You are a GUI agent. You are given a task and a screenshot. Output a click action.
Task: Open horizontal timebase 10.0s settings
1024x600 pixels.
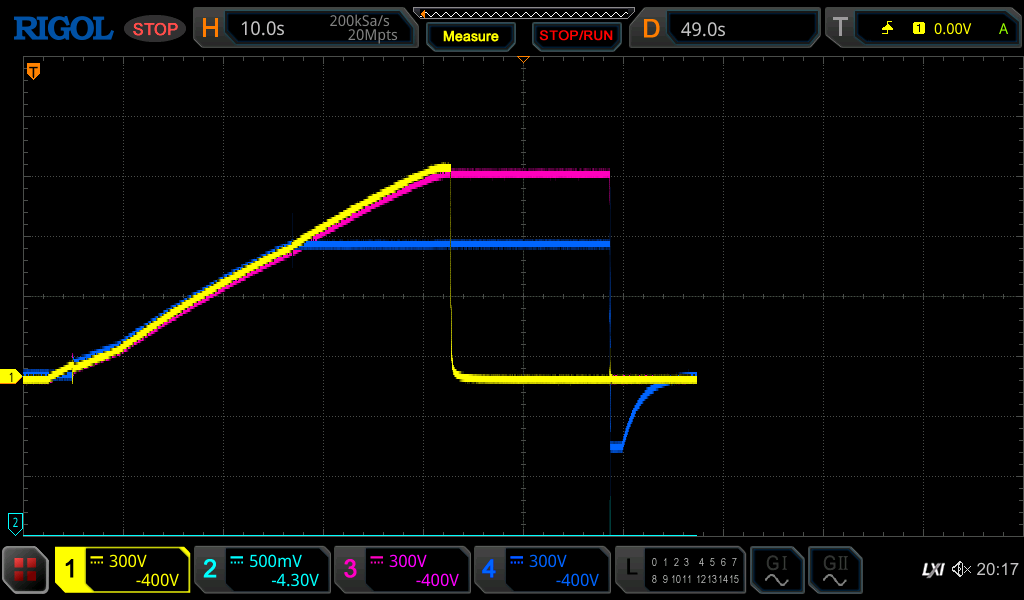point(306,29)
